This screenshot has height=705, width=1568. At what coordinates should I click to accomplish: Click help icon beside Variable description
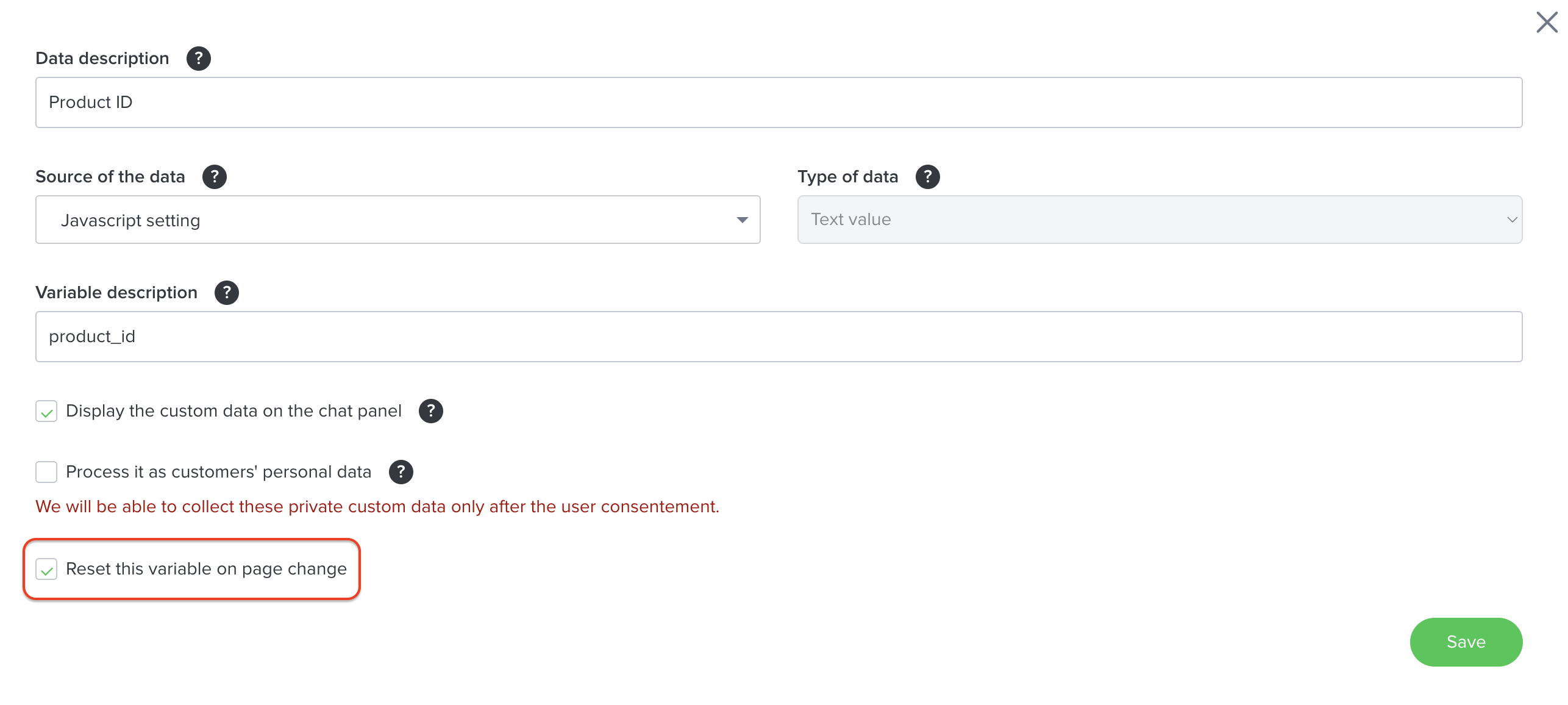click(226, 293)
